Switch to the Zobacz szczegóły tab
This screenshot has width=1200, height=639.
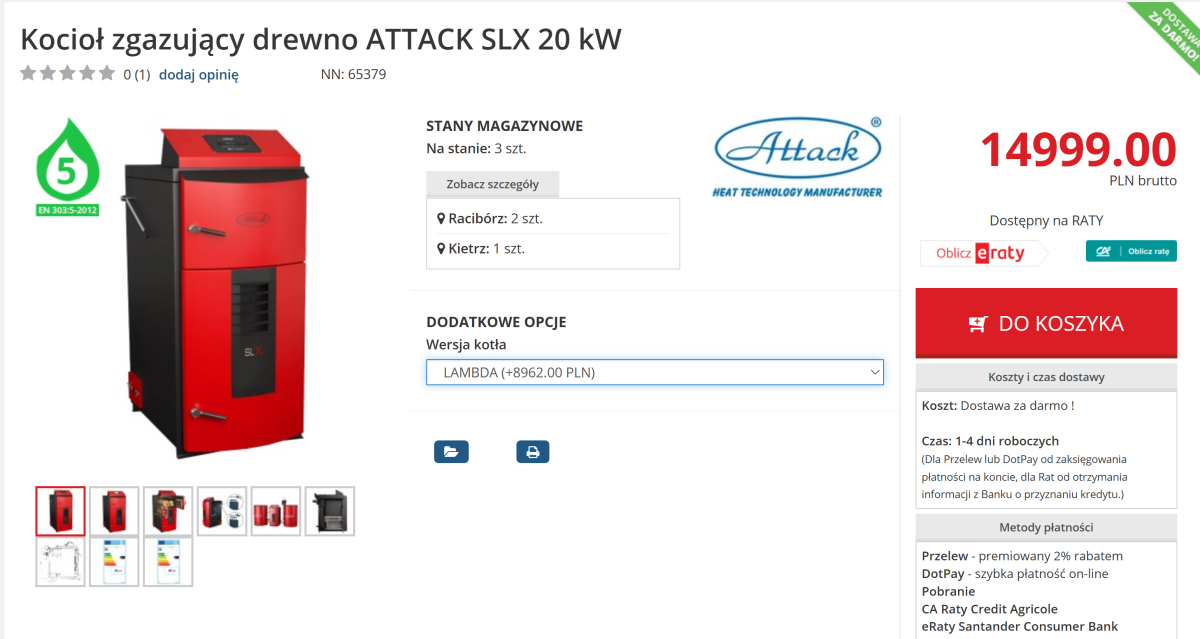[x=492, y=184]
